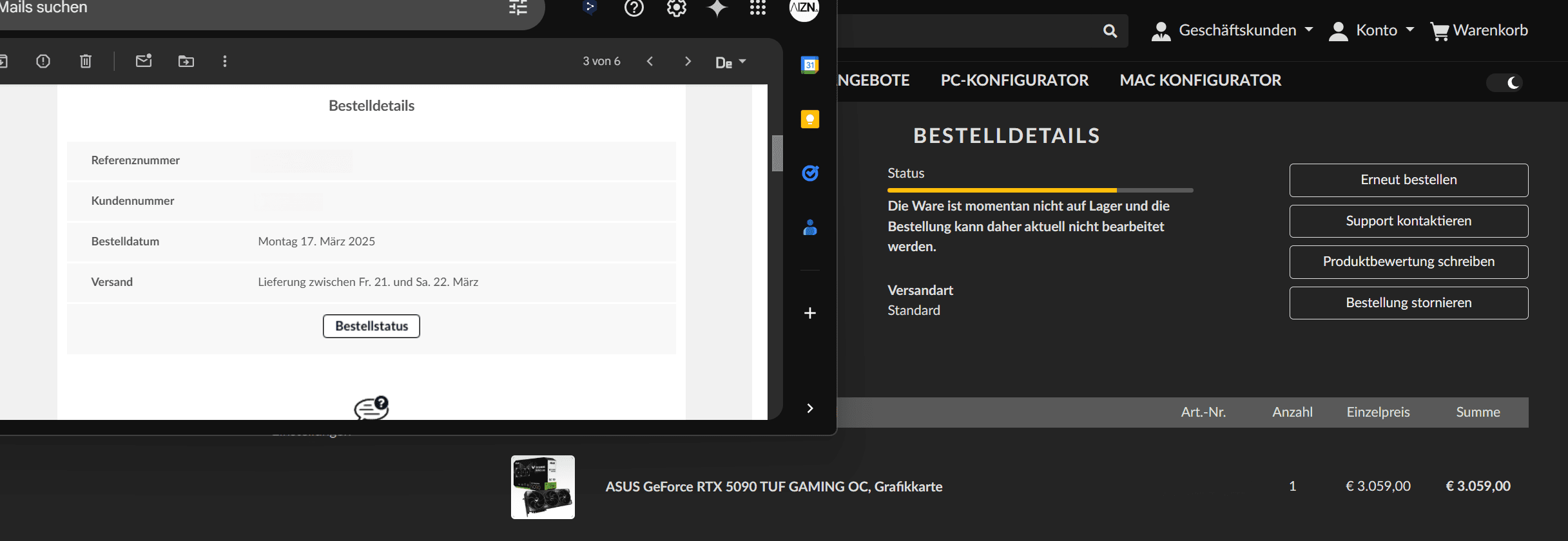The width and height of the screenshot is (1568, 541).
Task: Open Google Tasks side panel icon
Action: pos(810,173)
